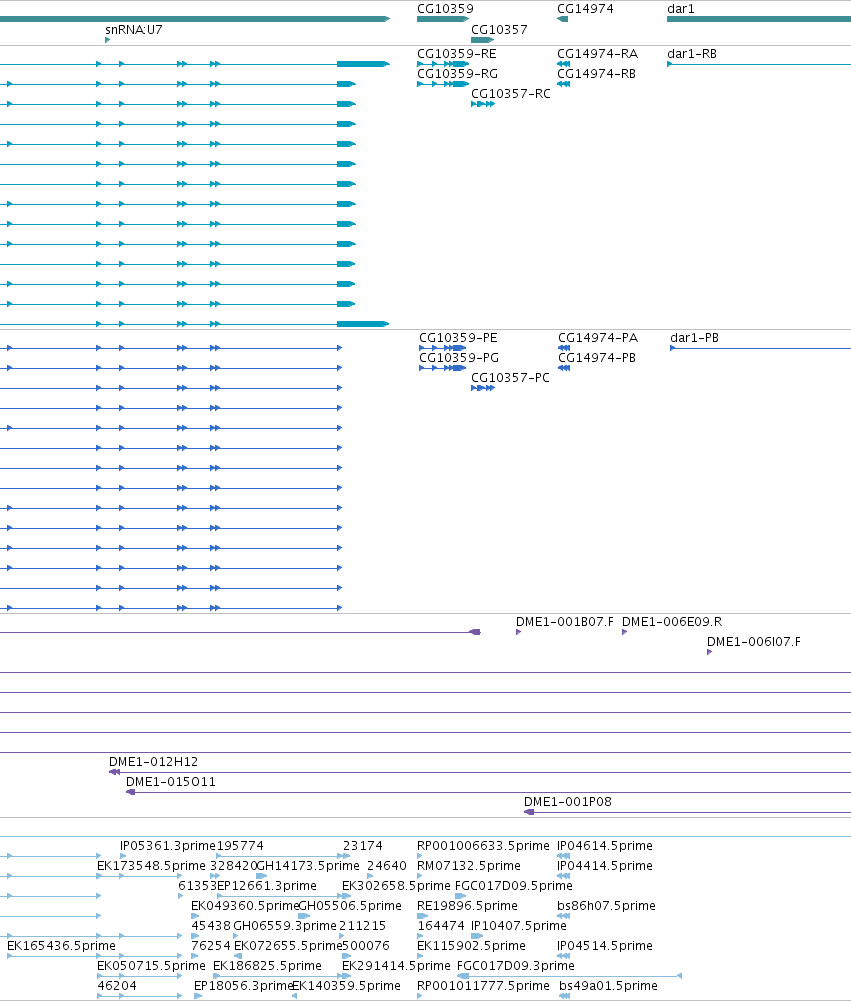Select EST EK186825.5prime
This screenshot has height=1001, width=851.
[267, 966]
